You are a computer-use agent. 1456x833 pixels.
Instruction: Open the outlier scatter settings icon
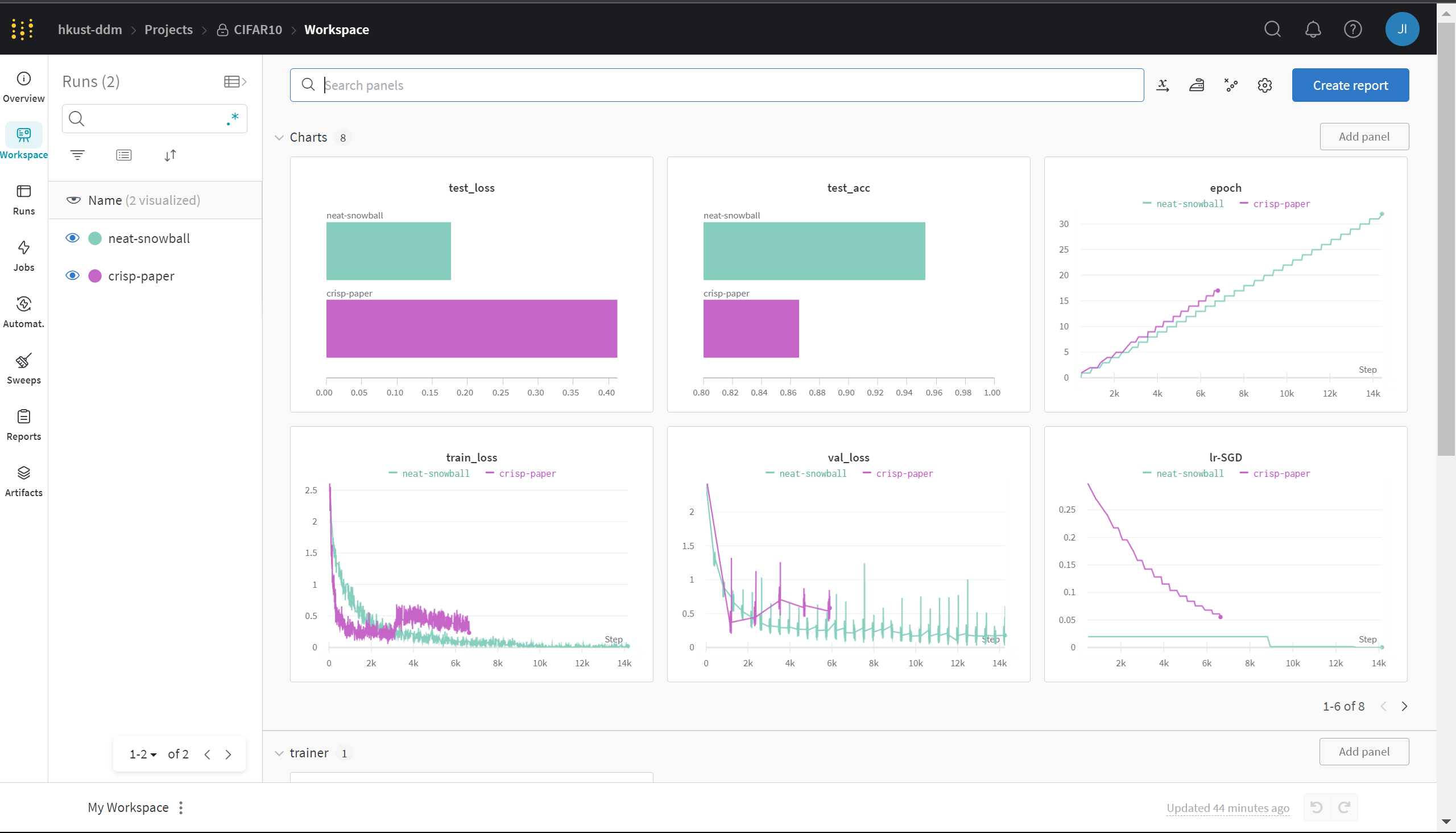(1231, 85)
